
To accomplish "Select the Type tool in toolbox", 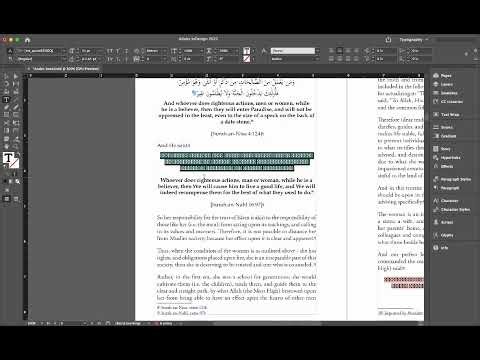I will click(x=6, y=99).
